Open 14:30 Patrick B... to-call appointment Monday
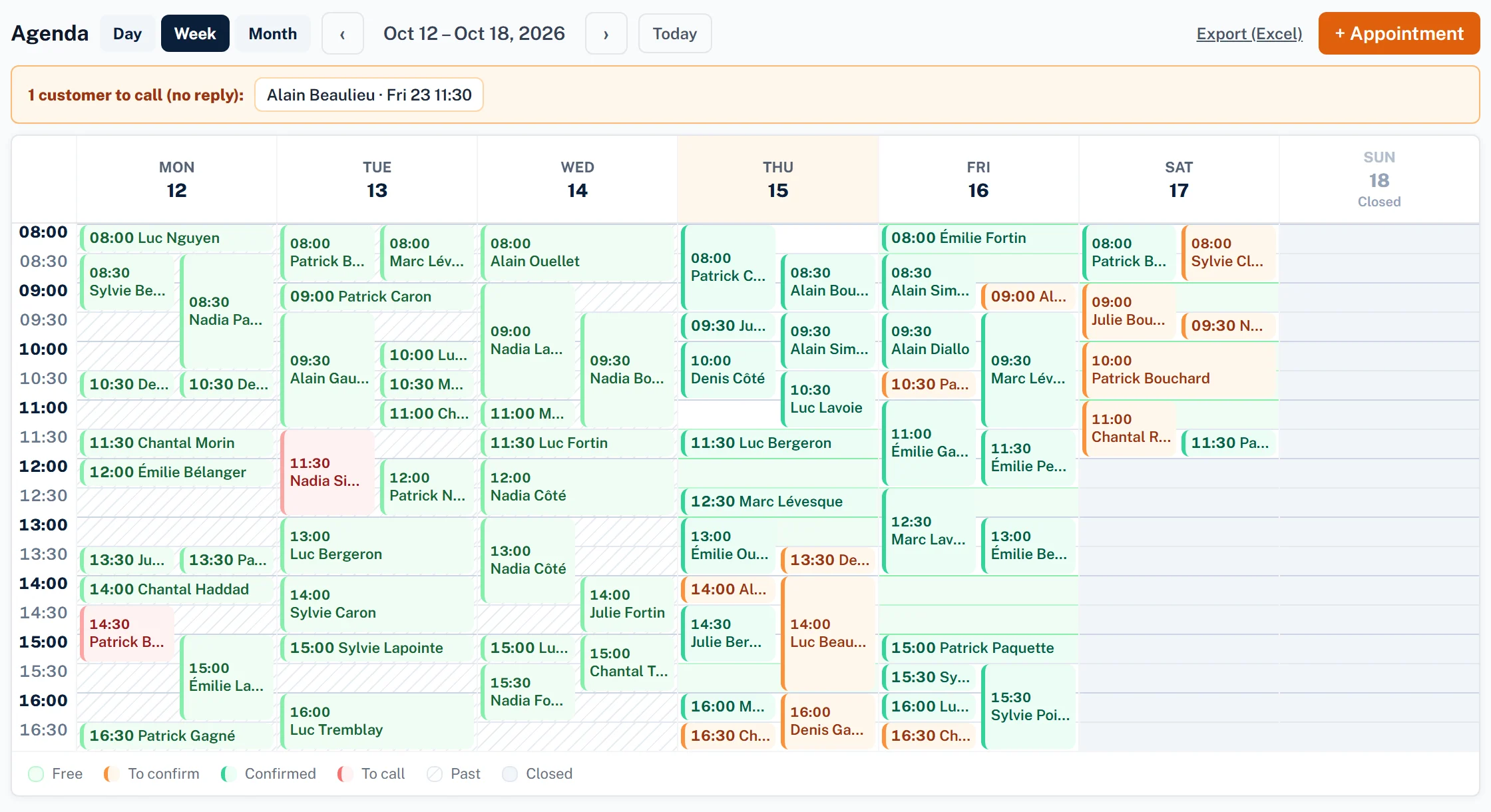Viewport: 1491px width, 812px height. [126, 633]
